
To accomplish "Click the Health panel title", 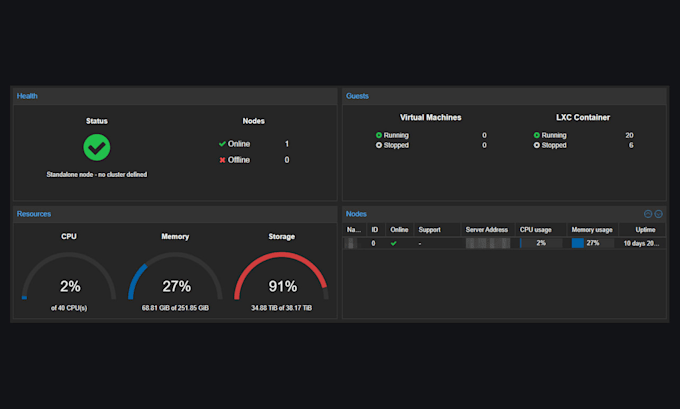I will [x=27, y=96].
